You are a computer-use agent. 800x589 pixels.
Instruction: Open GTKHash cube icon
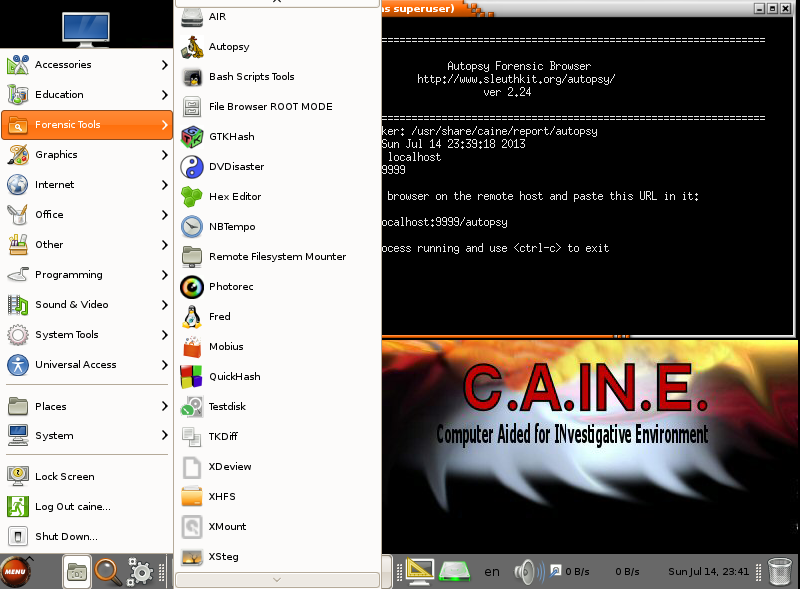(x=192, y=137)
